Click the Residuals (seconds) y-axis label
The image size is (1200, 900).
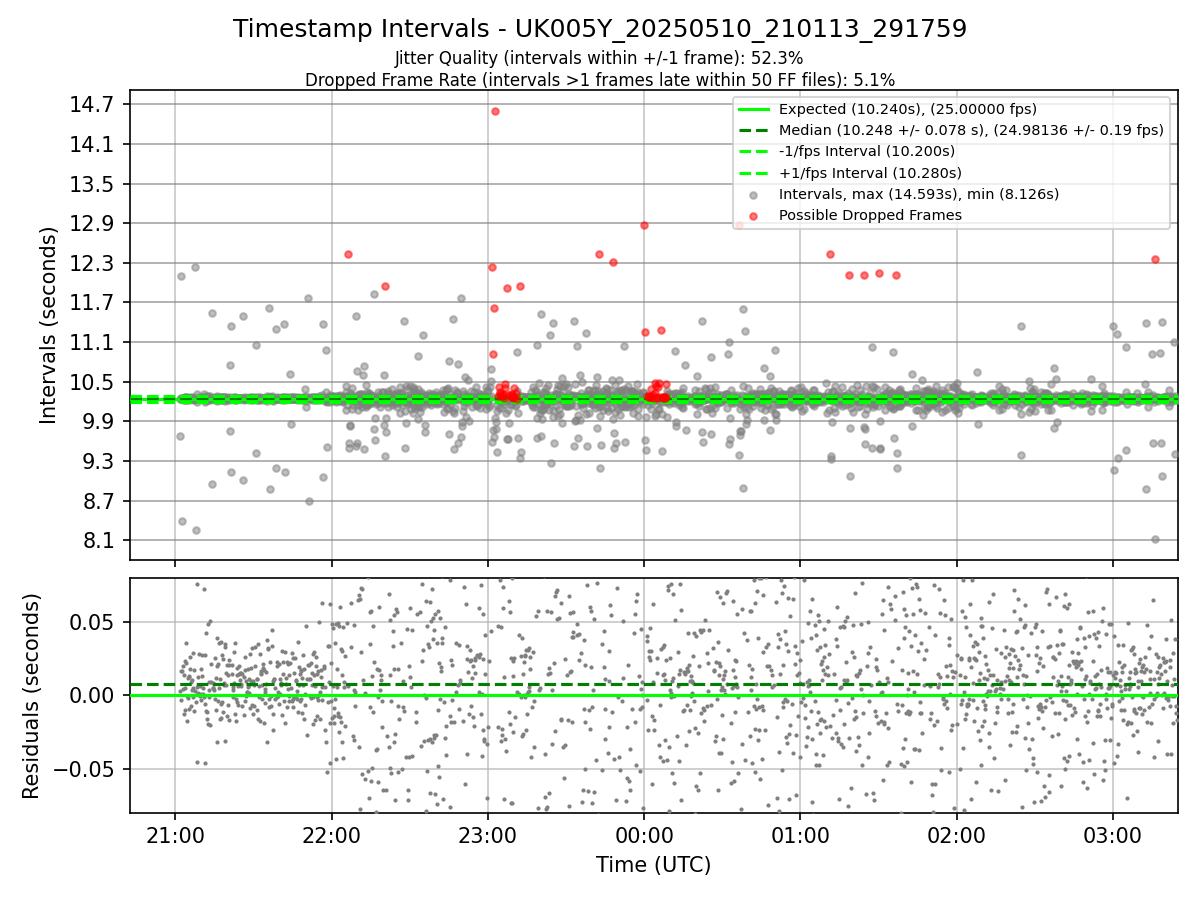tap(31, 696)
